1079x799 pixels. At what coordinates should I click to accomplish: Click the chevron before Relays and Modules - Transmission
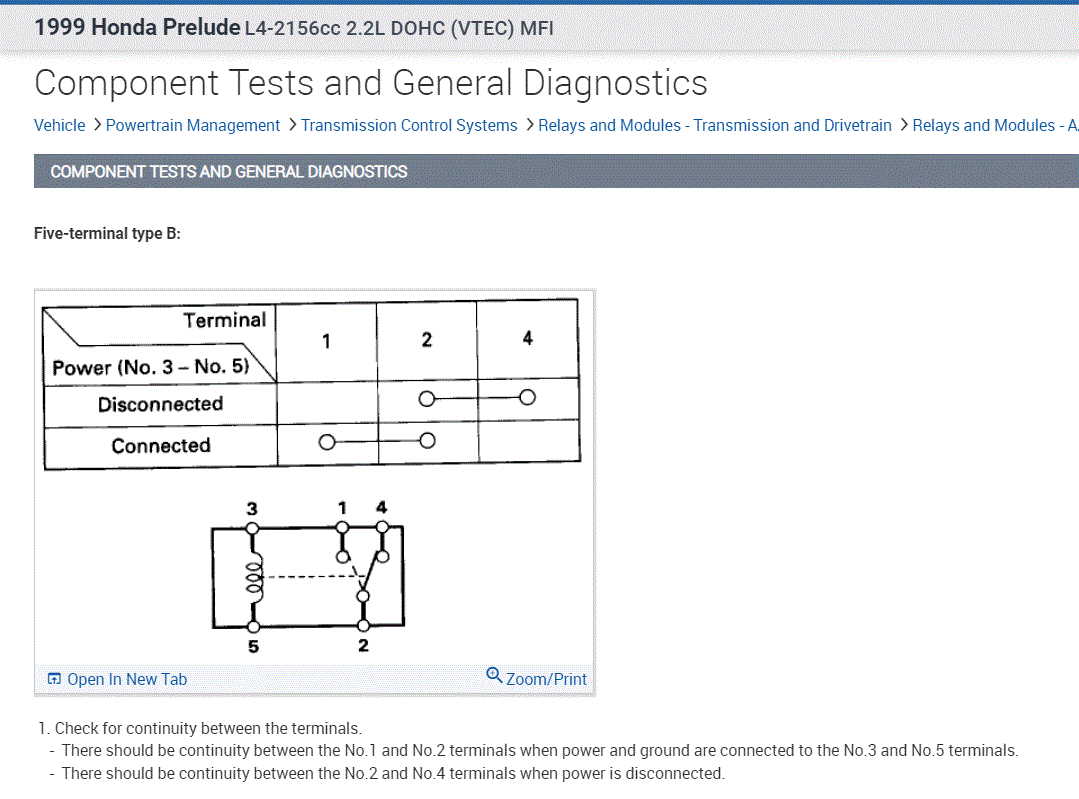point(528,125)
